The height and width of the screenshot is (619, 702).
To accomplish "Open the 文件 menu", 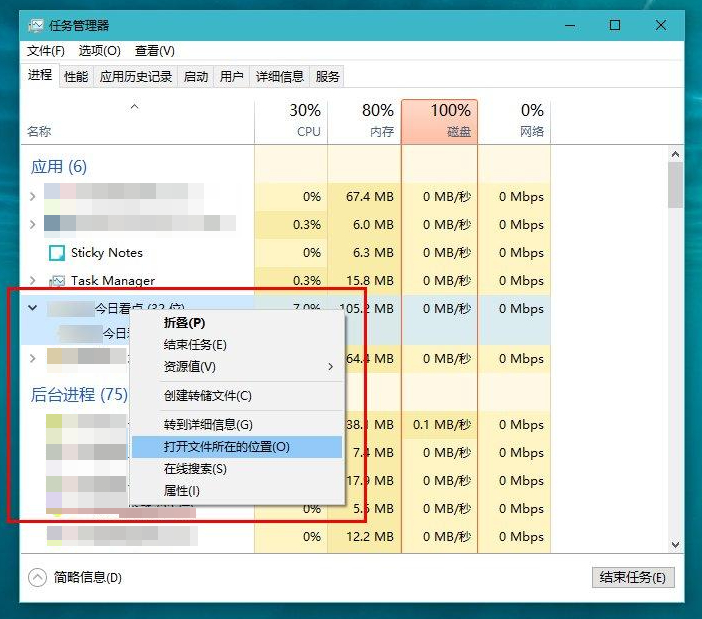I will pos(46,51).
